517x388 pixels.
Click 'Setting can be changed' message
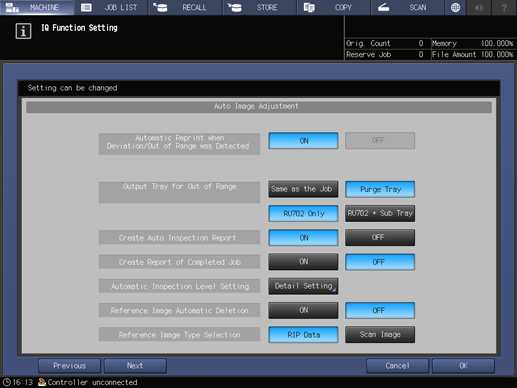click(72, 88)
